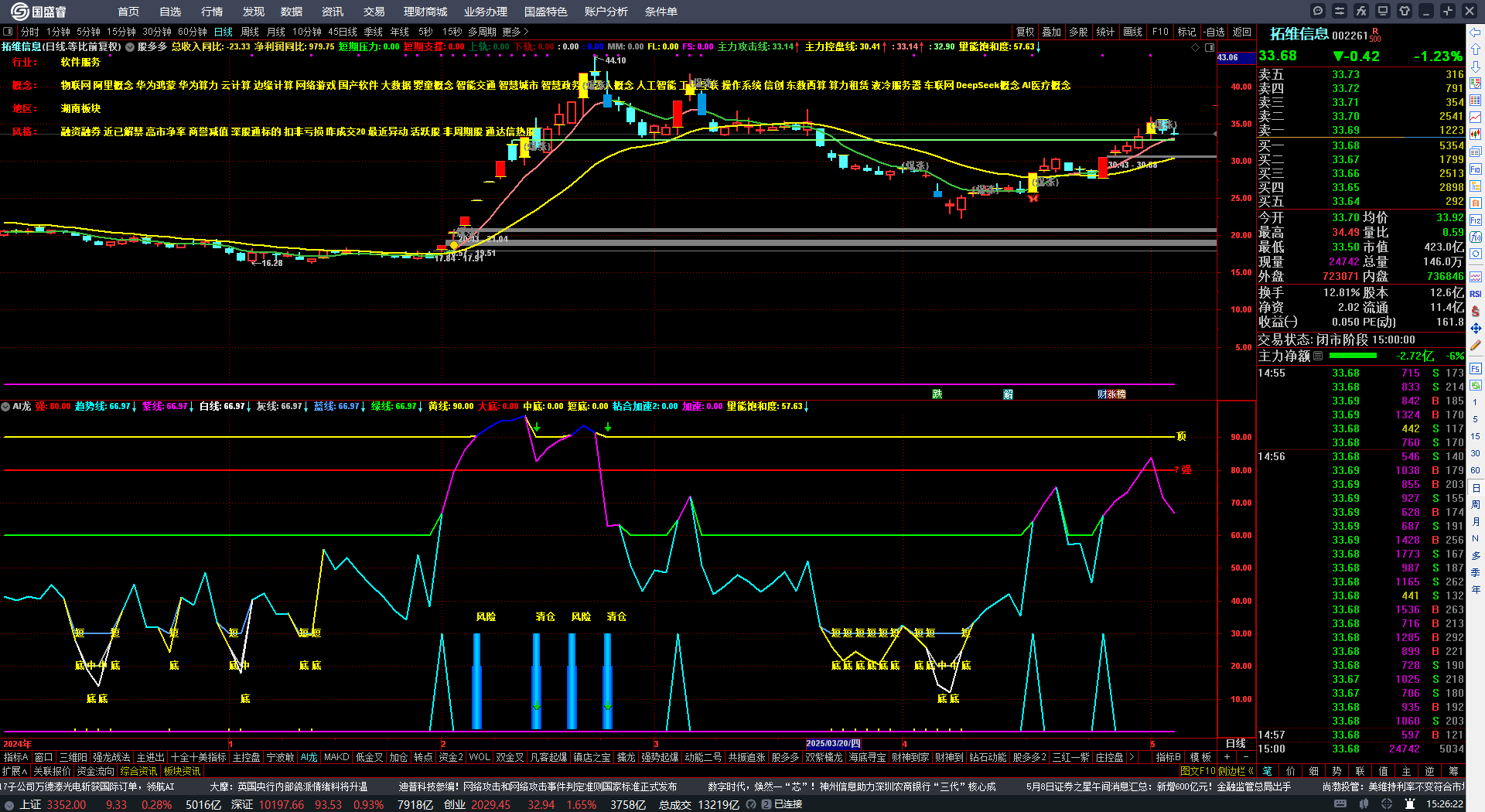Open the skin theme shirt icon
The width and height of the screenshot is (1485, 812).
(x=1405, y=11)
